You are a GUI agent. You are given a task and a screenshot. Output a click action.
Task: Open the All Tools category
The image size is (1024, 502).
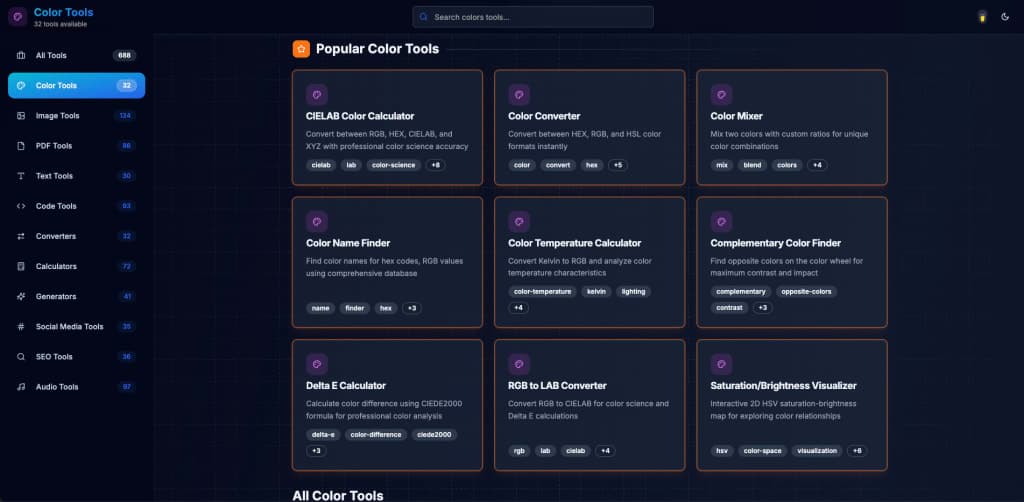click(76, 55)
